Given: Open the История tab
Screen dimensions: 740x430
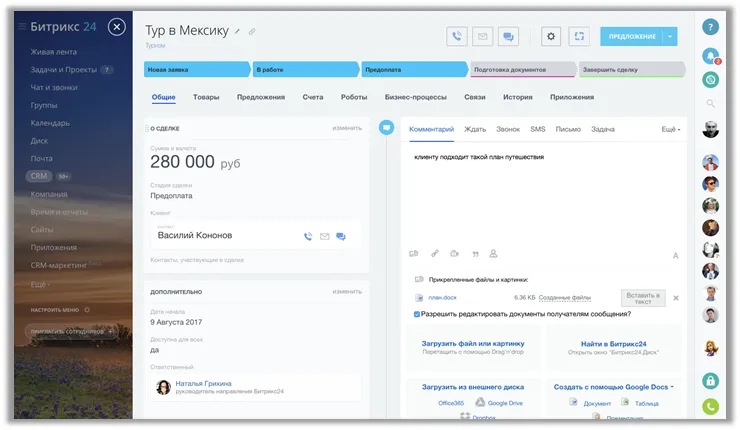Looking at the screenshot, I should point(517,97).
